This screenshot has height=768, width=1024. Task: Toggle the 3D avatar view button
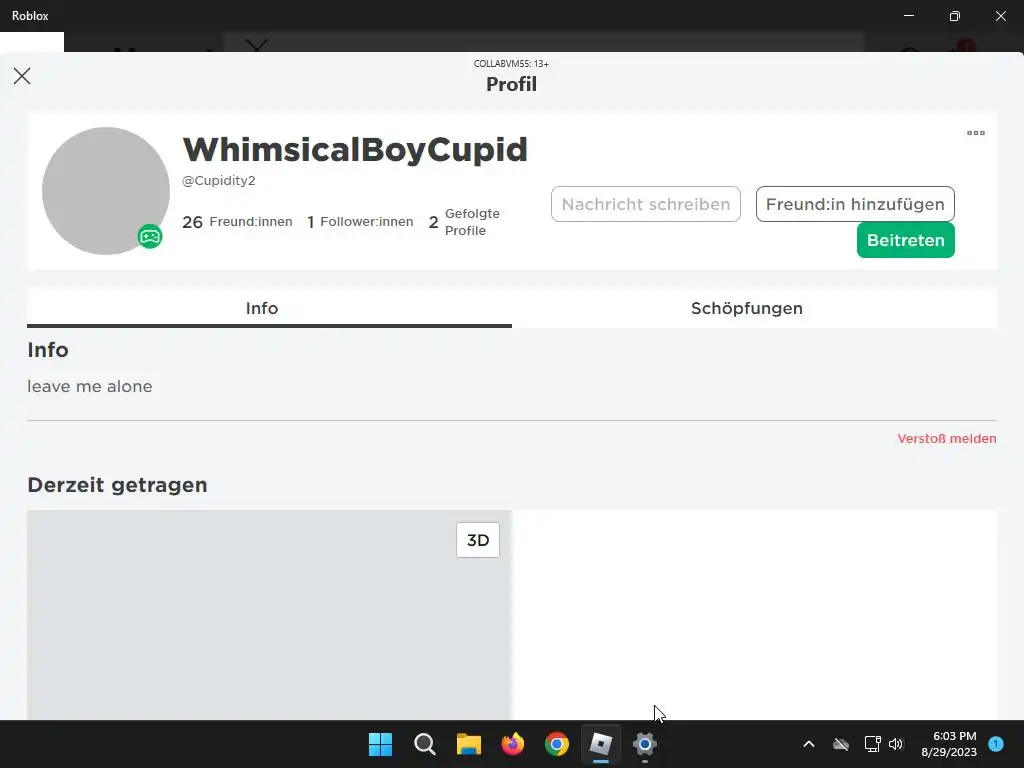(x=477, y=540)
